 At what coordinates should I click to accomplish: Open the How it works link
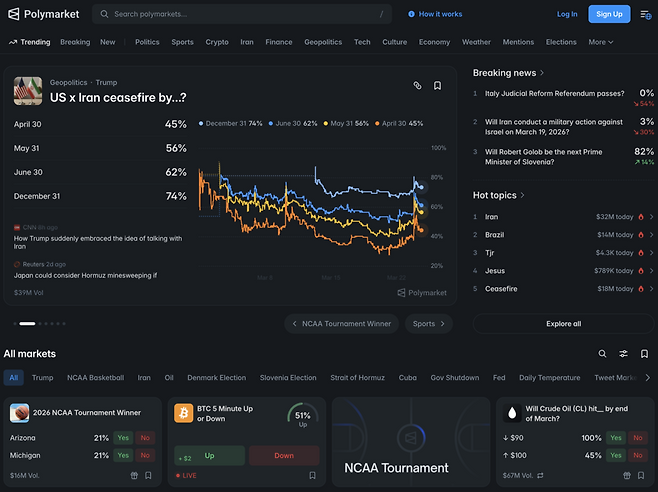pyautogui.click(x=435, y=14)
